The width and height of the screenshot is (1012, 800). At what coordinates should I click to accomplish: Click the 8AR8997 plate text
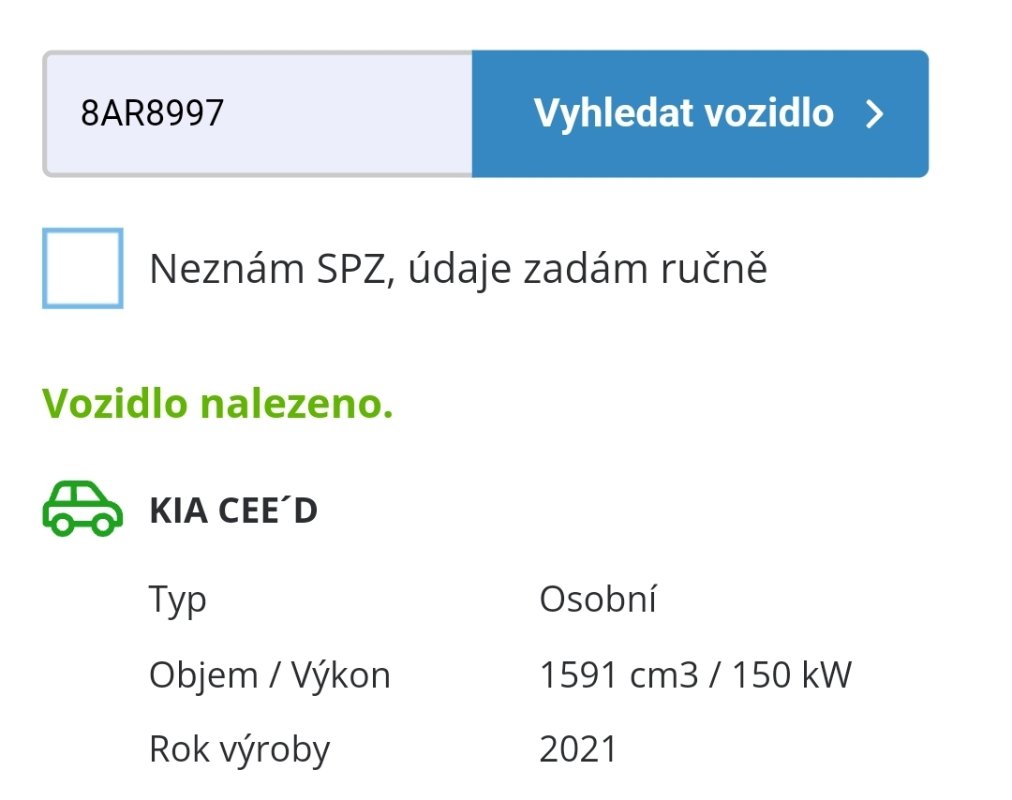[x=152, y=113]
